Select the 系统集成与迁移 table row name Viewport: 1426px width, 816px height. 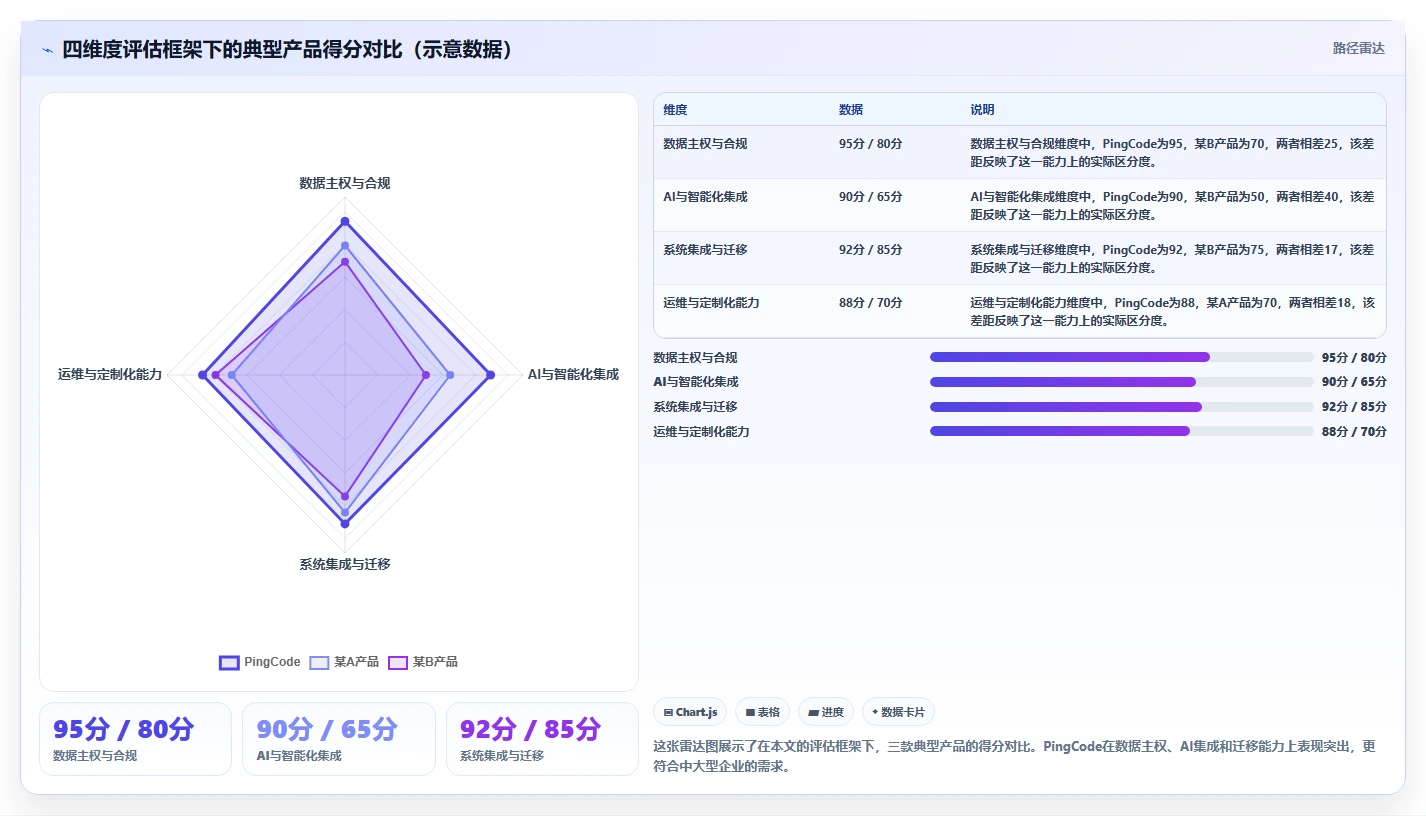[x=705, y=250]
